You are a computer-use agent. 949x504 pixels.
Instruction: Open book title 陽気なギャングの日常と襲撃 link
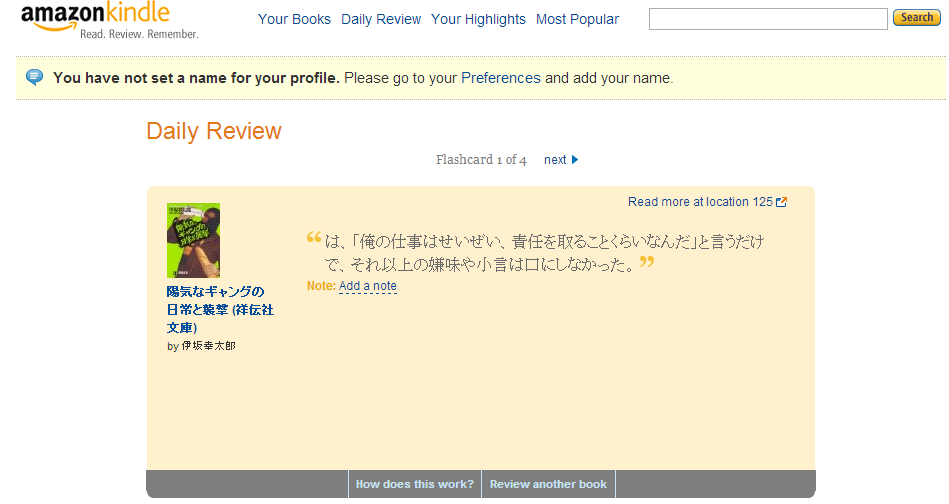[x=220, y=309]
